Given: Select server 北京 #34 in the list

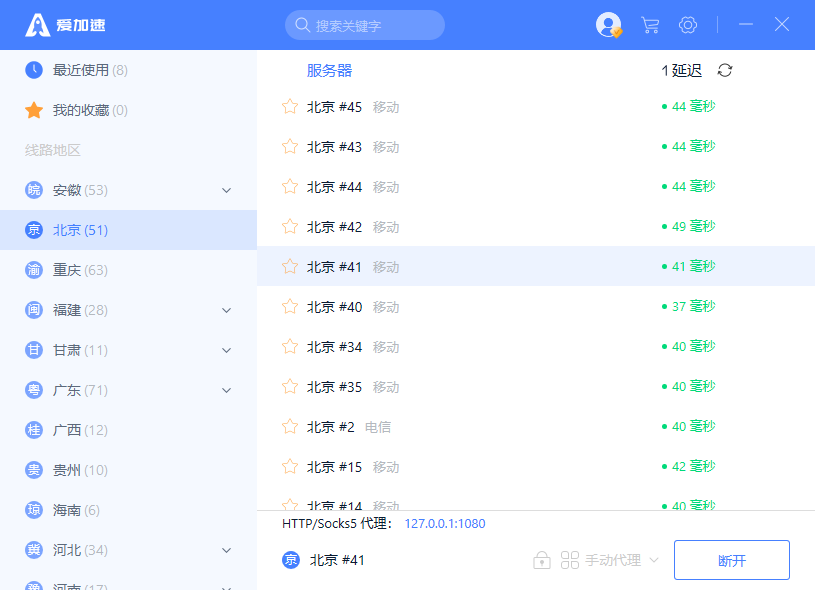Looking at the screenshot, I should 335,346.
